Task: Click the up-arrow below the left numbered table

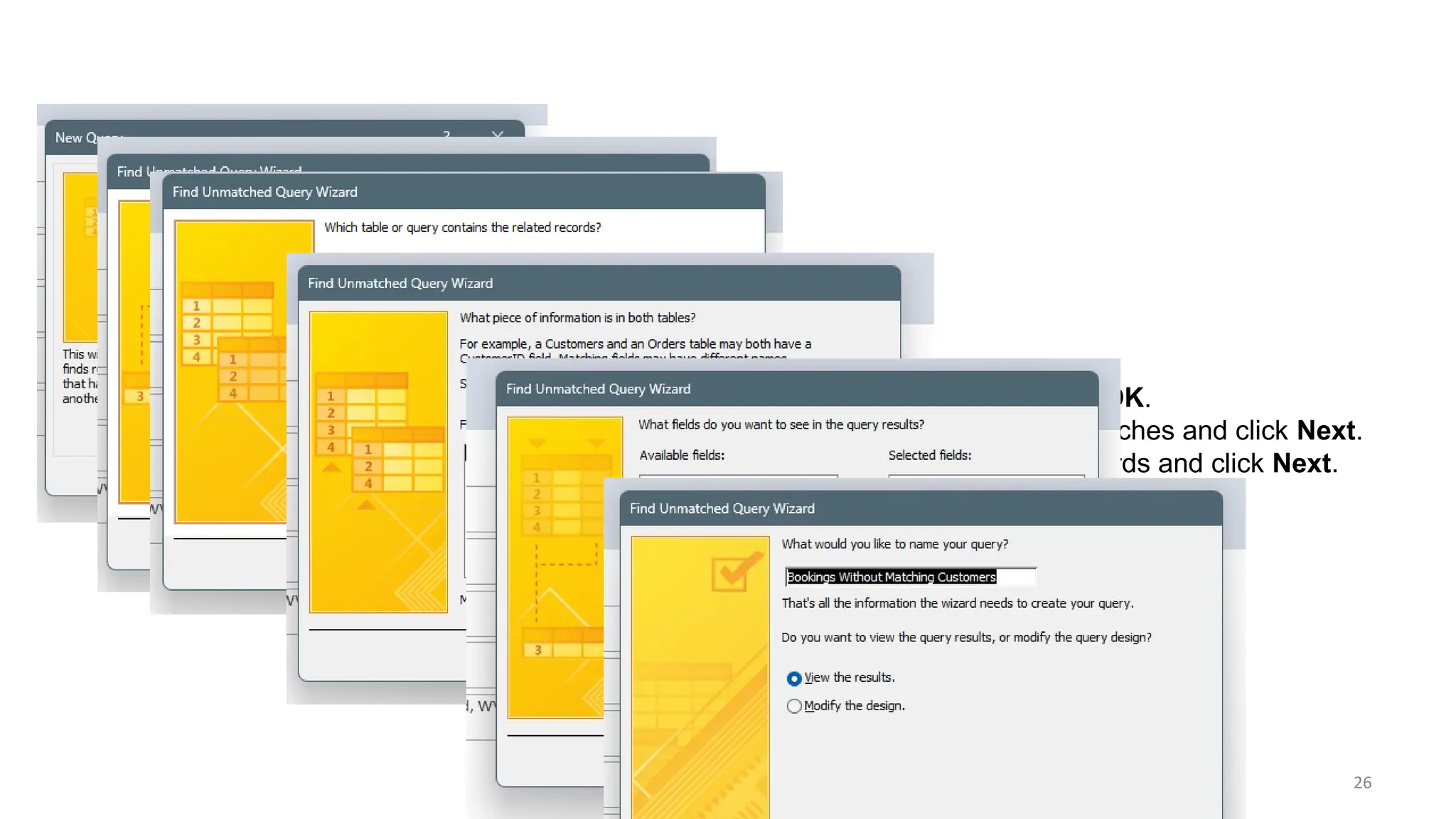Action: [x=331, y=468]
